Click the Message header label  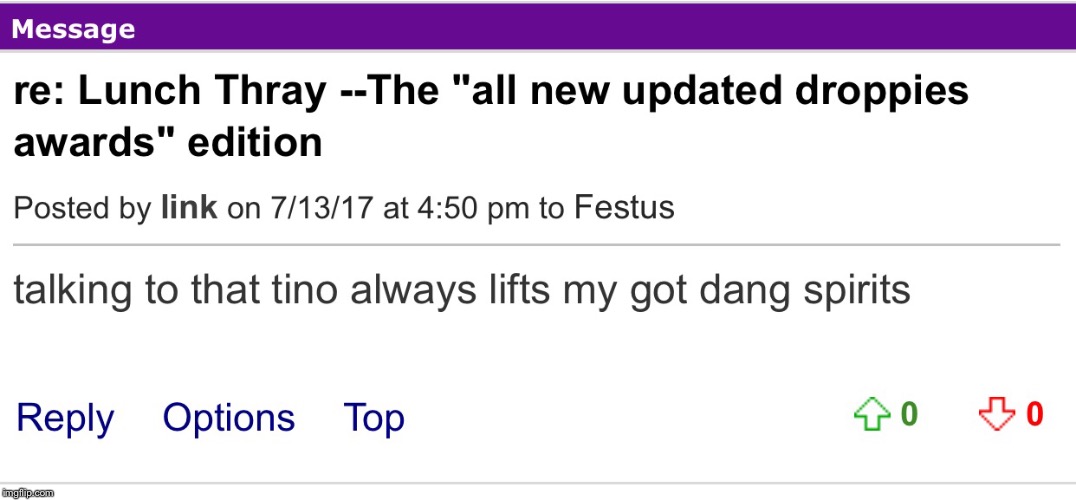click(73, 29)
